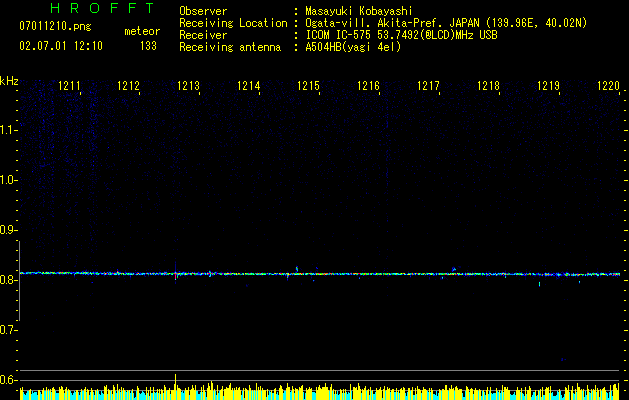The image size is (629, 400).
Task: Select antenna value A504HB(yagi 4el)
Action: pos(353,47)
